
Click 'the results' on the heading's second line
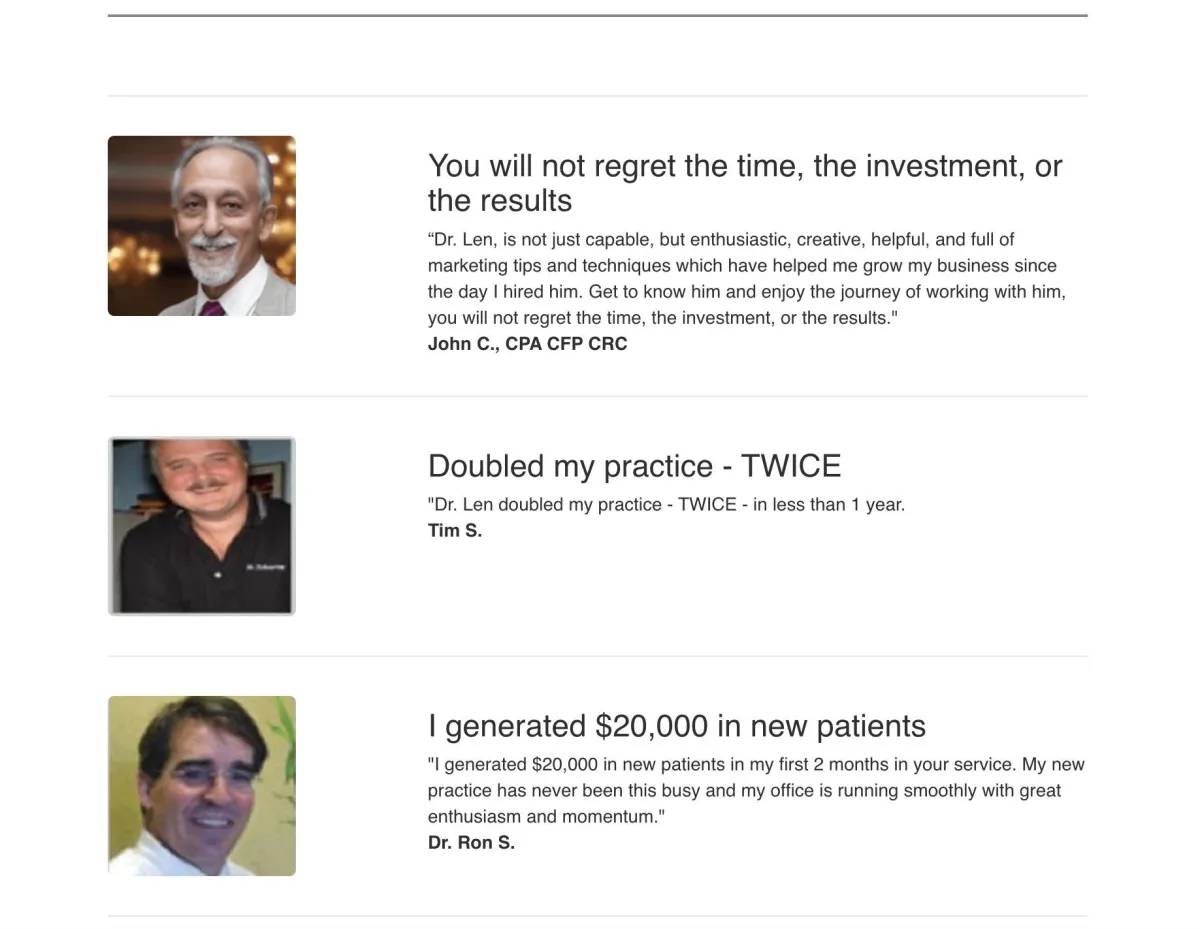tap(499, 201)
